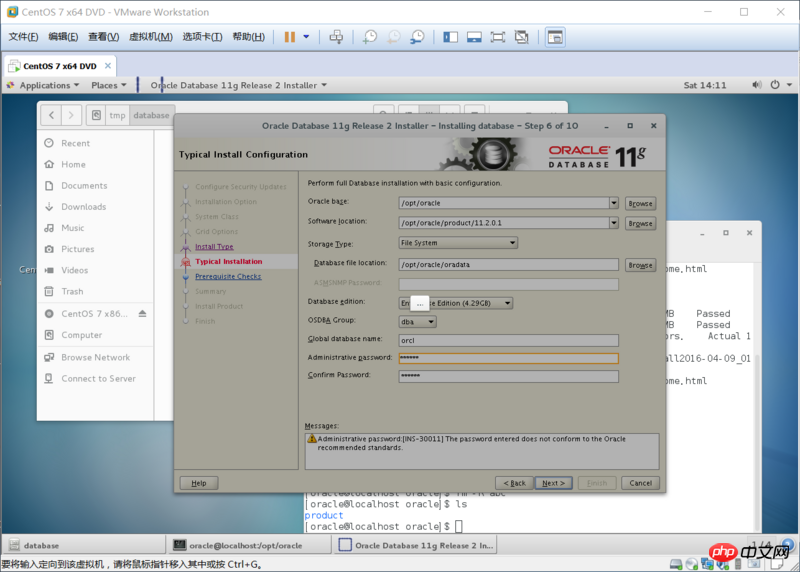Click the Global database name field
Viewport: 800px width, 572px height.
pos(509,340)
